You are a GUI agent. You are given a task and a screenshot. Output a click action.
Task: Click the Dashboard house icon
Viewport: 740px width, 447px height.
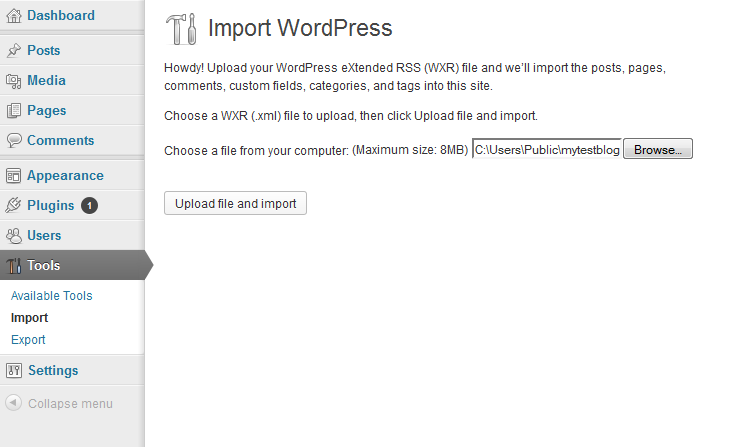point(14,16)
